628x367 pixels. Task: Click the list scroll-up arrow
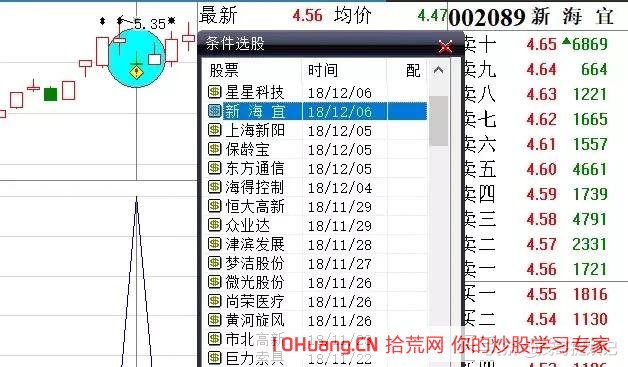438,70
